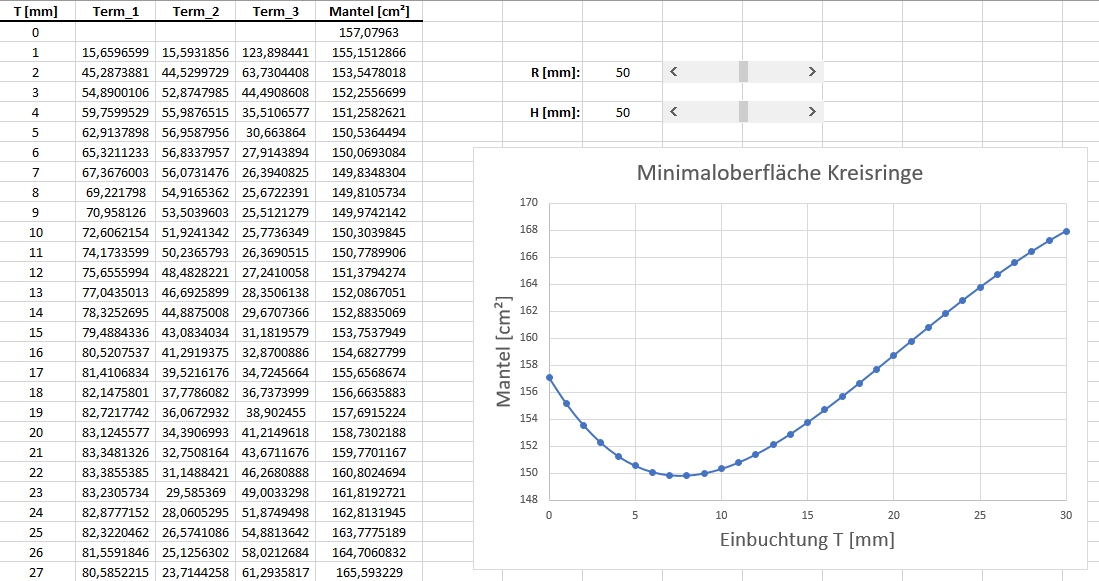
Task: Select cell with value 36,7373999
Action: (x=275, y=392)
